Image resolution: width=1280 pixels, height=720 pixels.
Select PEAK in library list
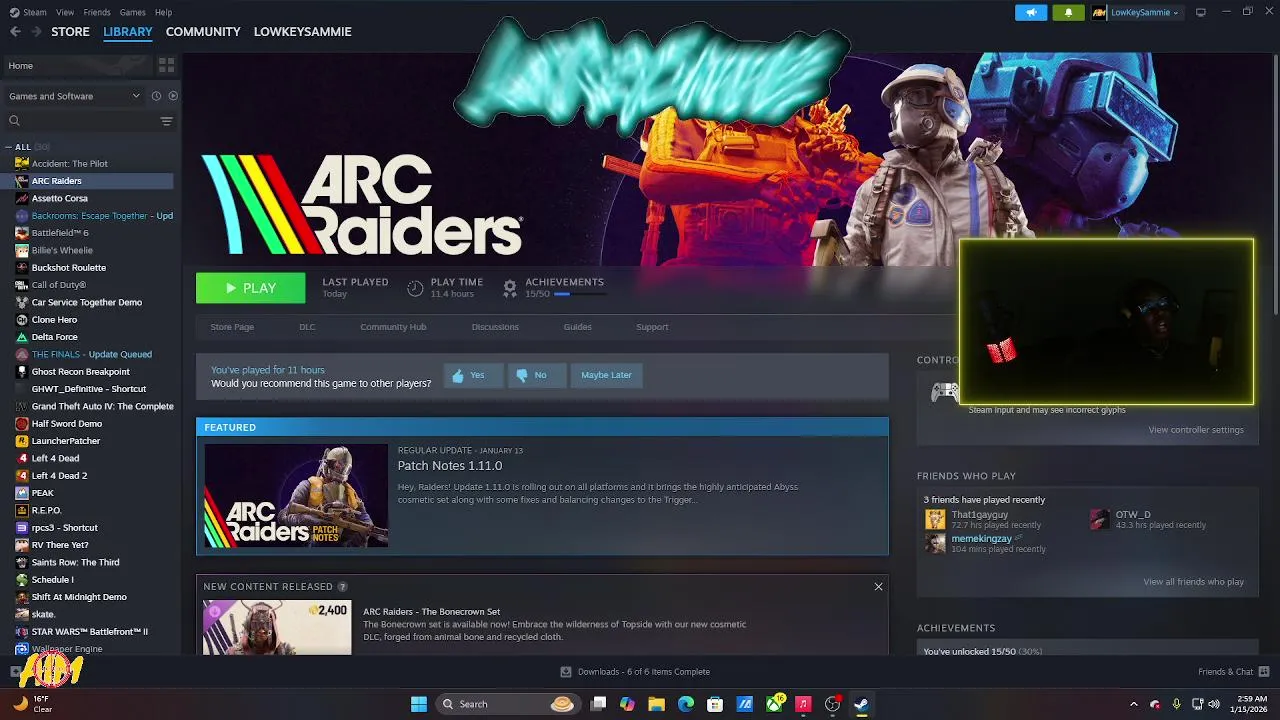tap(43, 493)
